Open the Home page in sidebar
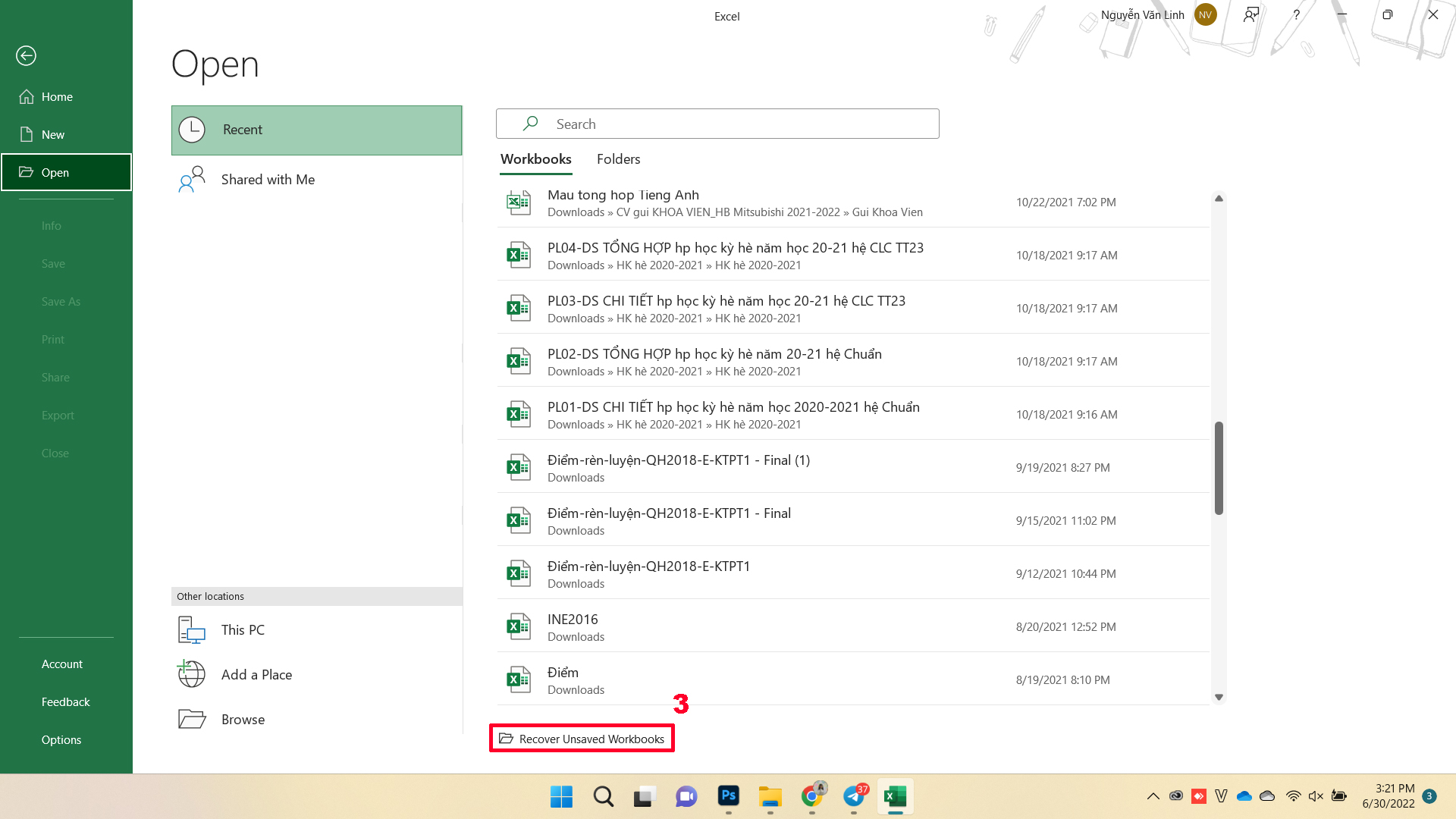Screen dimensions: 1456x819 pyautogui.click(x=66, y=96)
